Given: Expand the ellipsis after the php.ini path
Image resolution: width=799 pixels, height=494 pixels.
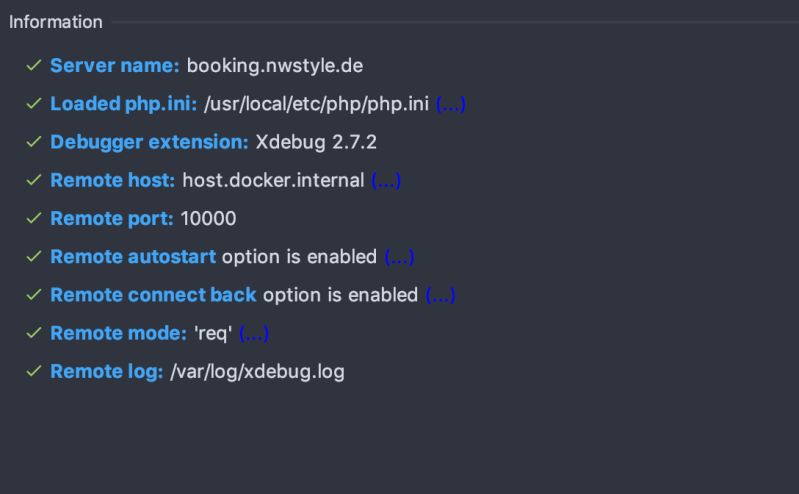Looking at the screenshot, I should pyautogui.click(x=450, y=104).
